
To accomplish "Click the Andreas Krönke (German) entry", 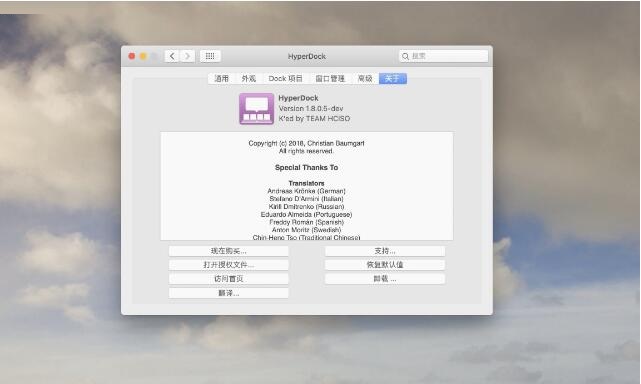I will 306,191.
